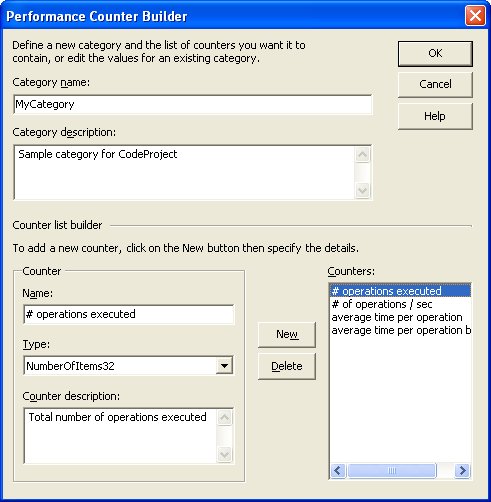The height and width of the screenshot is (502, 491).
Task: Select "# operations executed" in Counters list
Action: click(x=400, y=291)
